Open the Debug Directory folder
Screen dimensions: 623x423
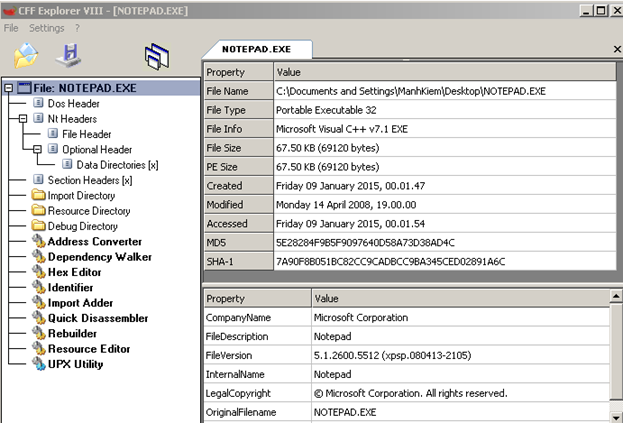click(x=82, y=226)
